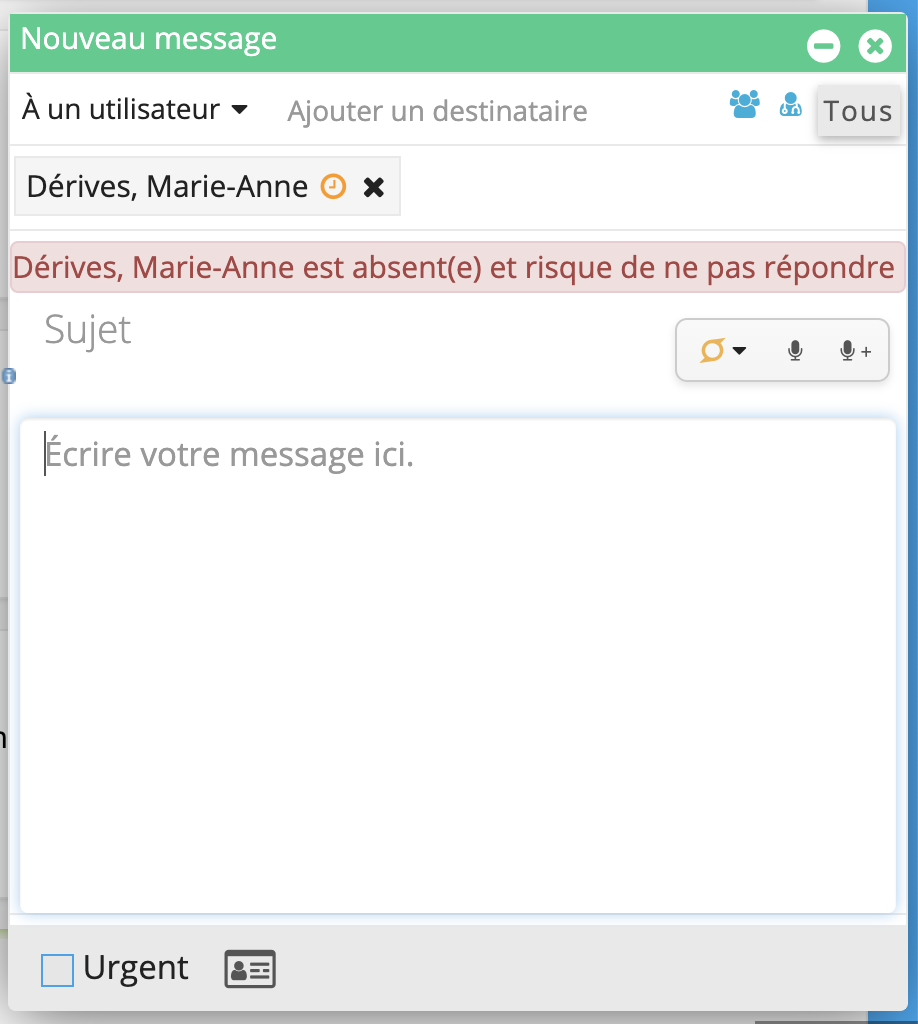Screen dimensions: 918x1024
Task: Click the microphone plus icon
Action: 855,351
